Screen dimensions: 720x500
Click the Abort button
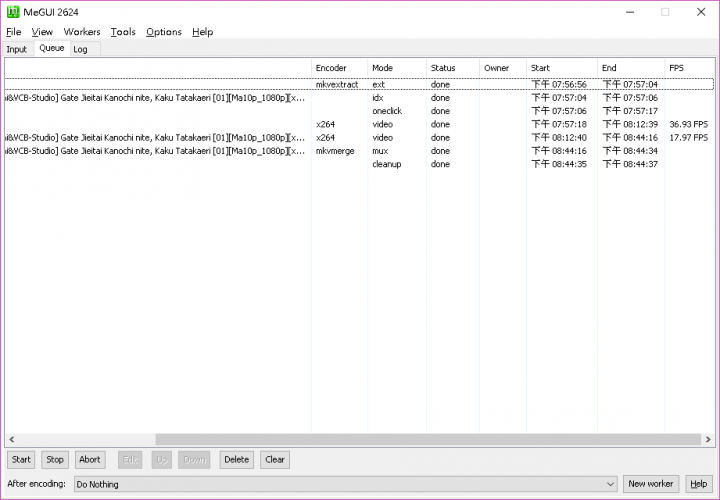pyautogui.click(x=90, y=460)
